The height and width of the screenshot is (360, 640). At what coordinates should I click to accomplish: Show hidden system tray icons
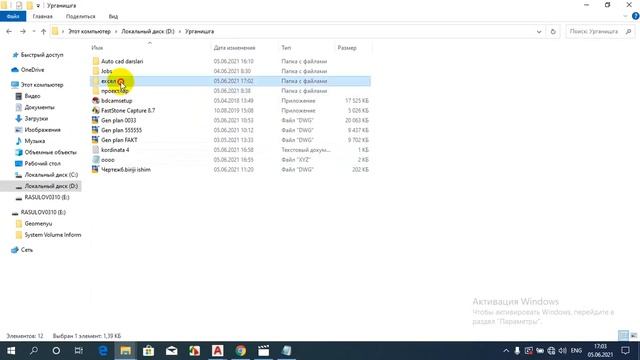pos(506,351)
